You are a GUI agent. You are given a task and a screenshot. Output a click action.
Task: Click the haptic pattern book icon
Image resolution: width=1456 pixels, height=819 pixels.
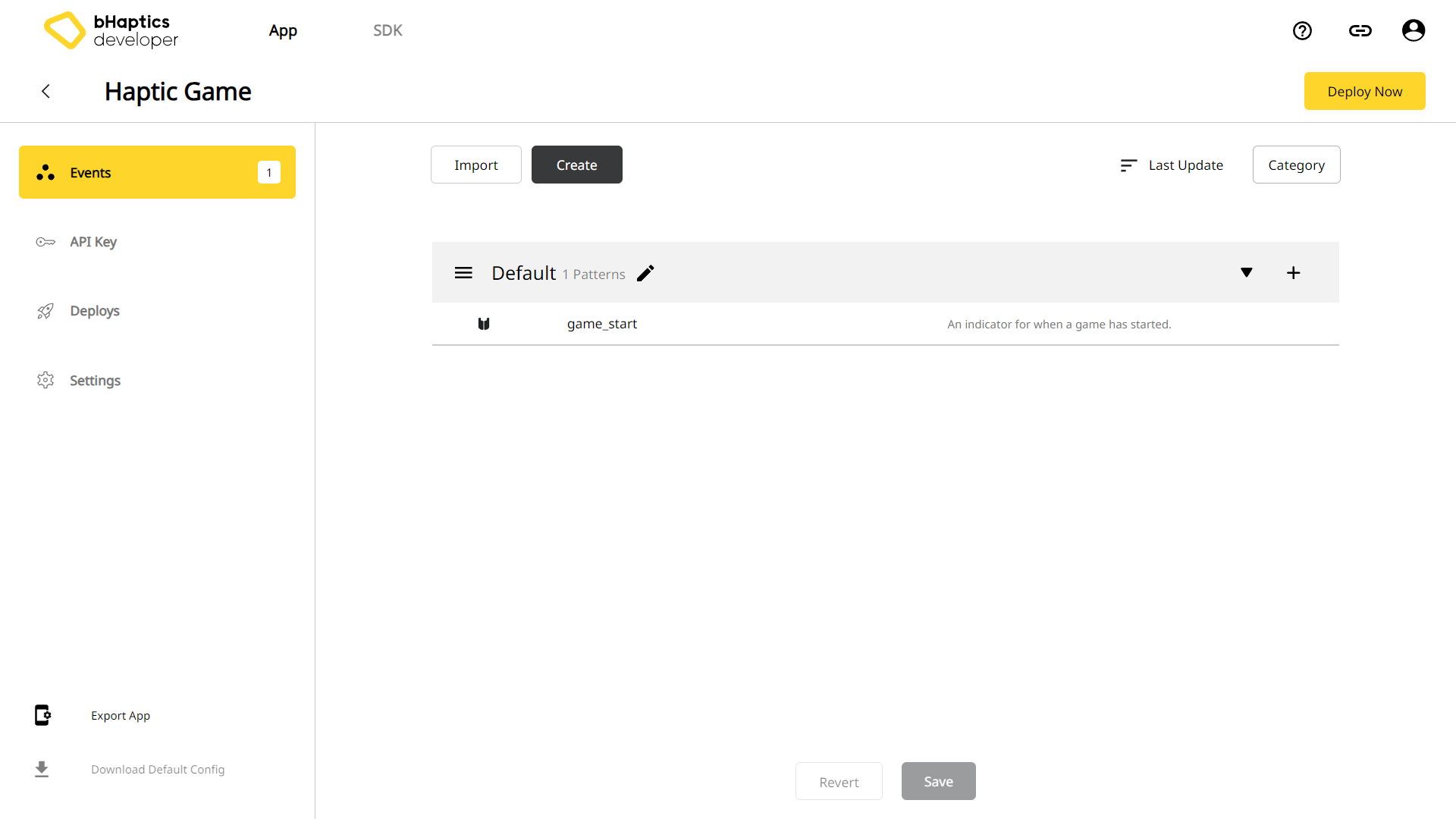tap(484, 322)
